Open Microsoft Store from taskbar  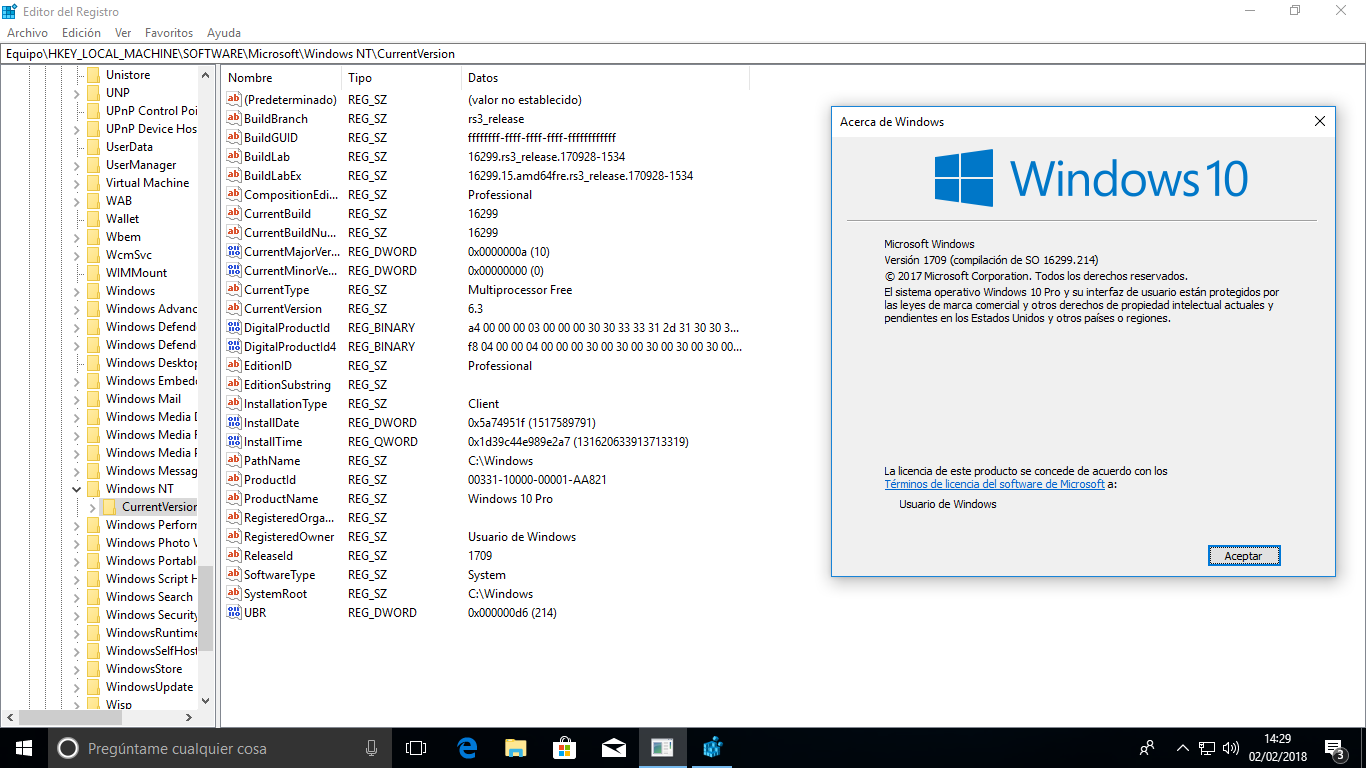[564, 748]
